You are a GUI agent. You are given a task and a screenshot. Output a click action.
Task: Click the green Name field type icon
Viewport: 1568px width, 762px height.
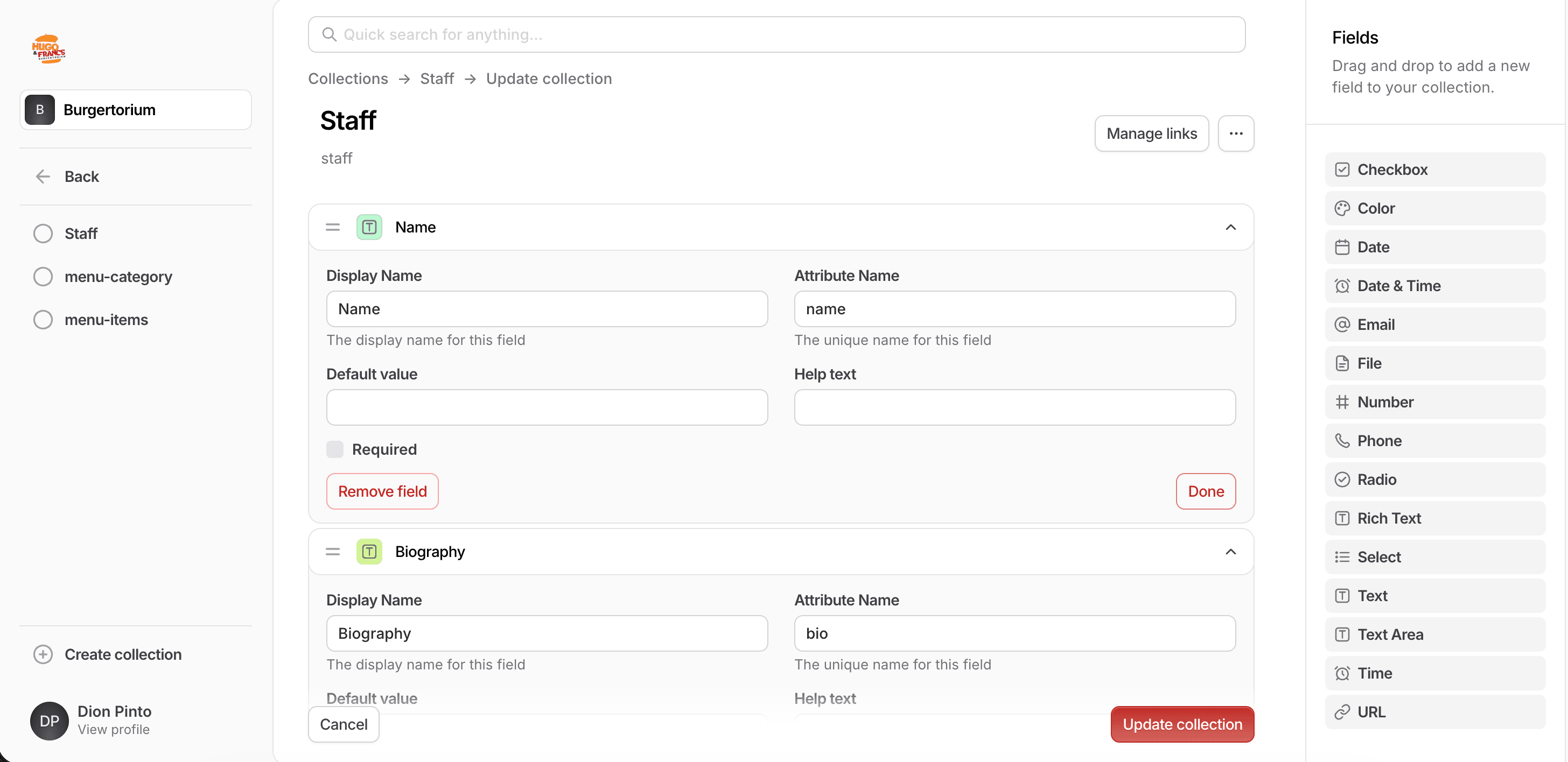tap(369, 228)
